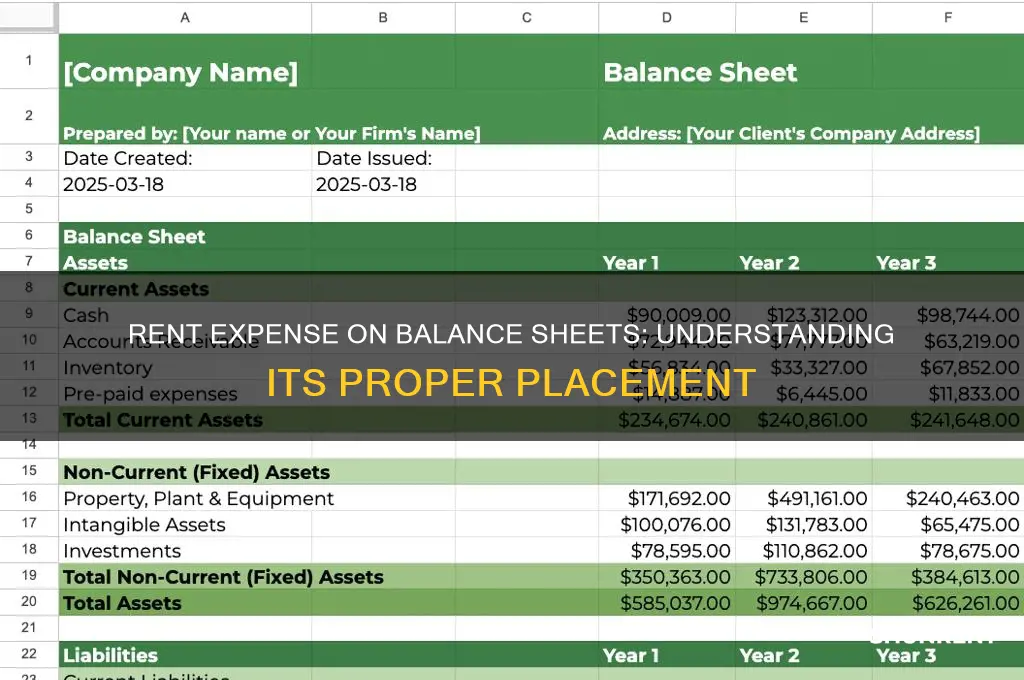Click the Balance Sheet heading in row 6
The height and width of the screenshot is (680, 1024).
click(x=135, y=236)
